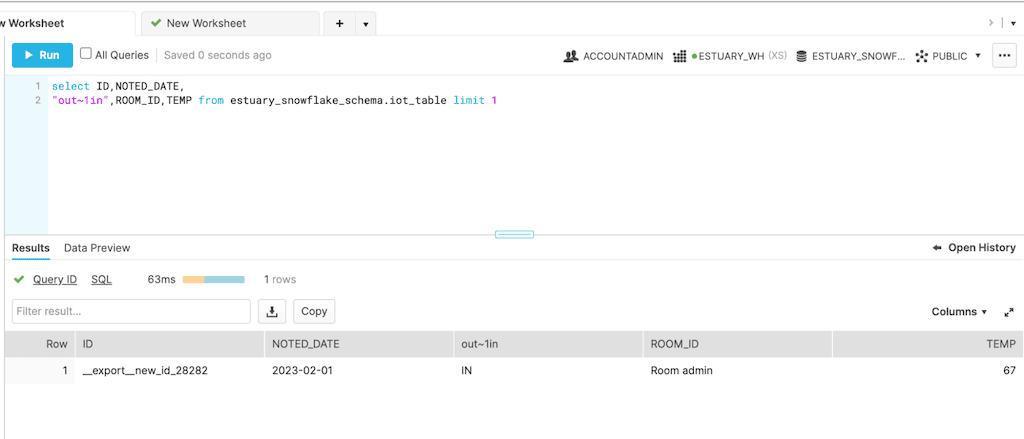Select the ESTUARY_WH warehouse icon
1024x439 pixels.
tap(679, 56)
